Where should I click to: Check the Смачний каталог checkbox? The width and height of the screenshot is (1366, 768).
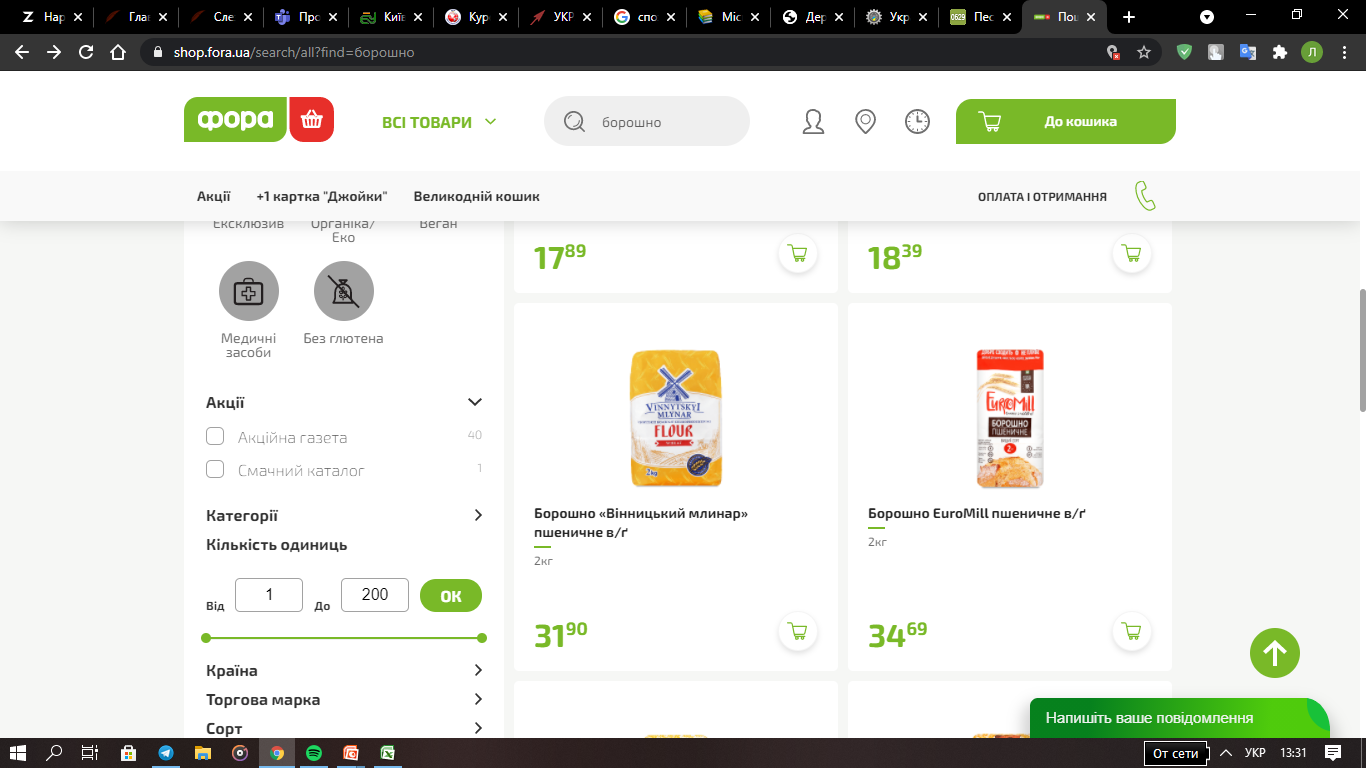click(x=215, y=469)
